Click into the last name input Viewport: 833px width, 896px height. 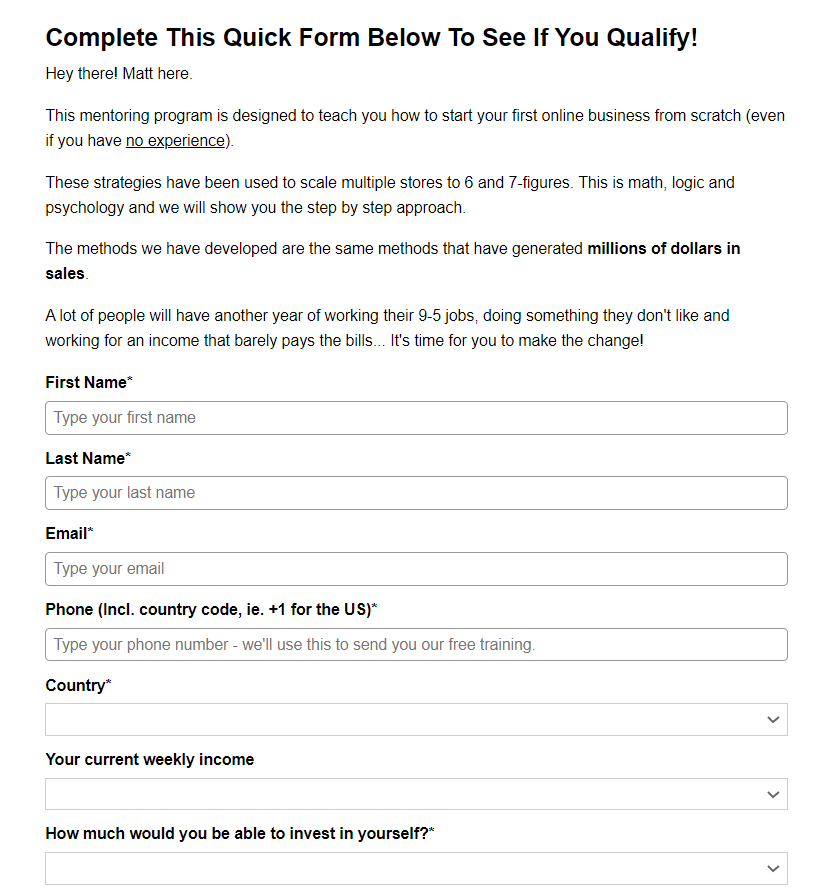point(416,493)
